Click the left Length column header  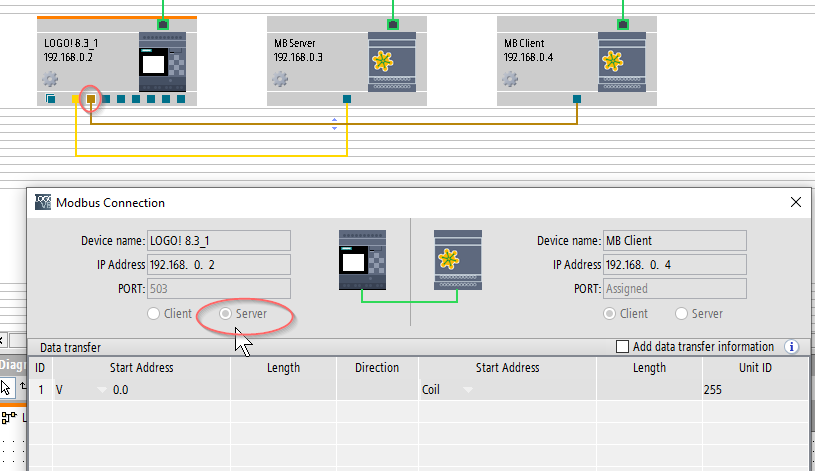(x=283, y=368)
